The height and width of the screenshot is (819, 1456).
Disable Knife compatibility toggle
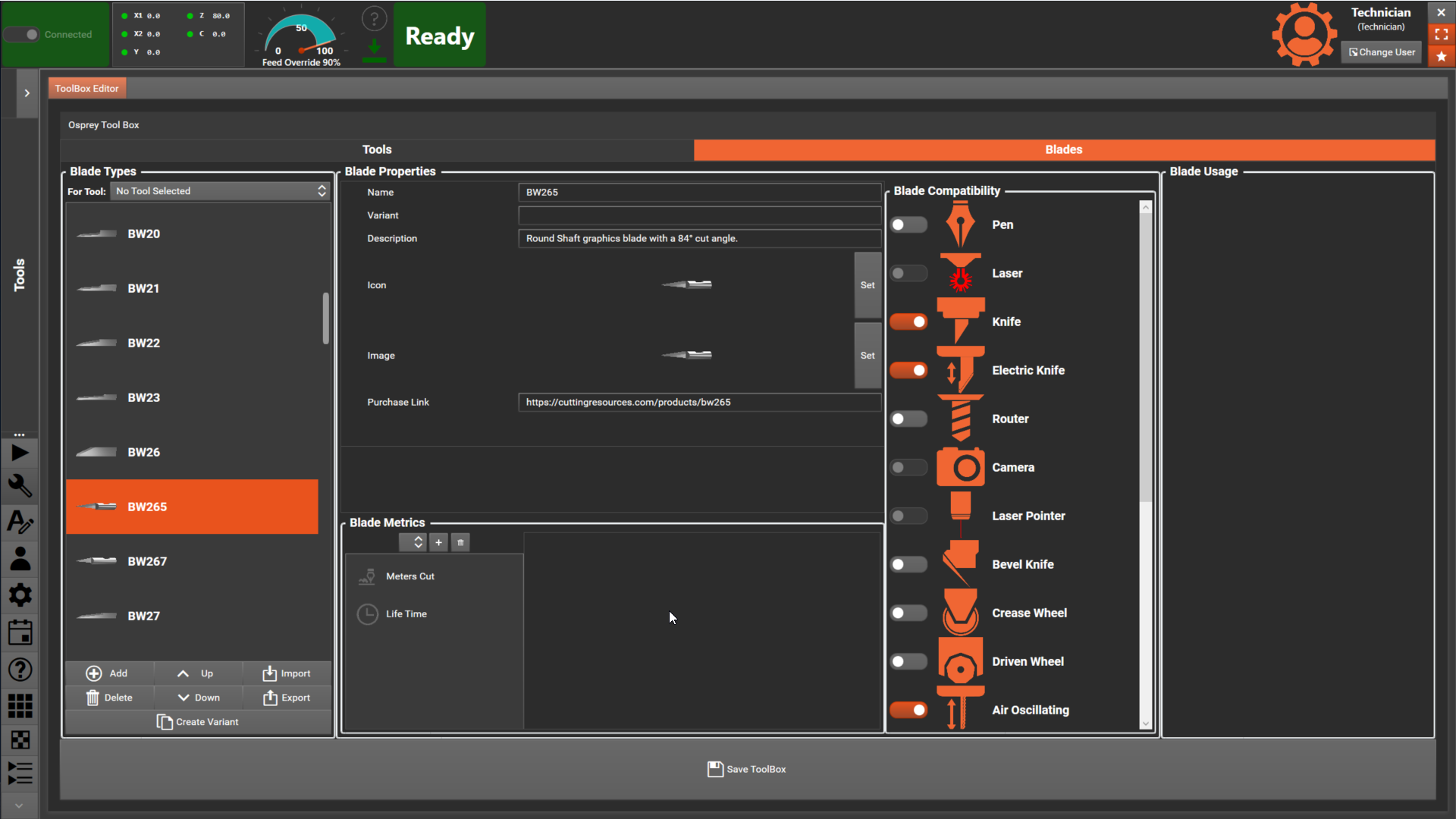coord(908,322)
